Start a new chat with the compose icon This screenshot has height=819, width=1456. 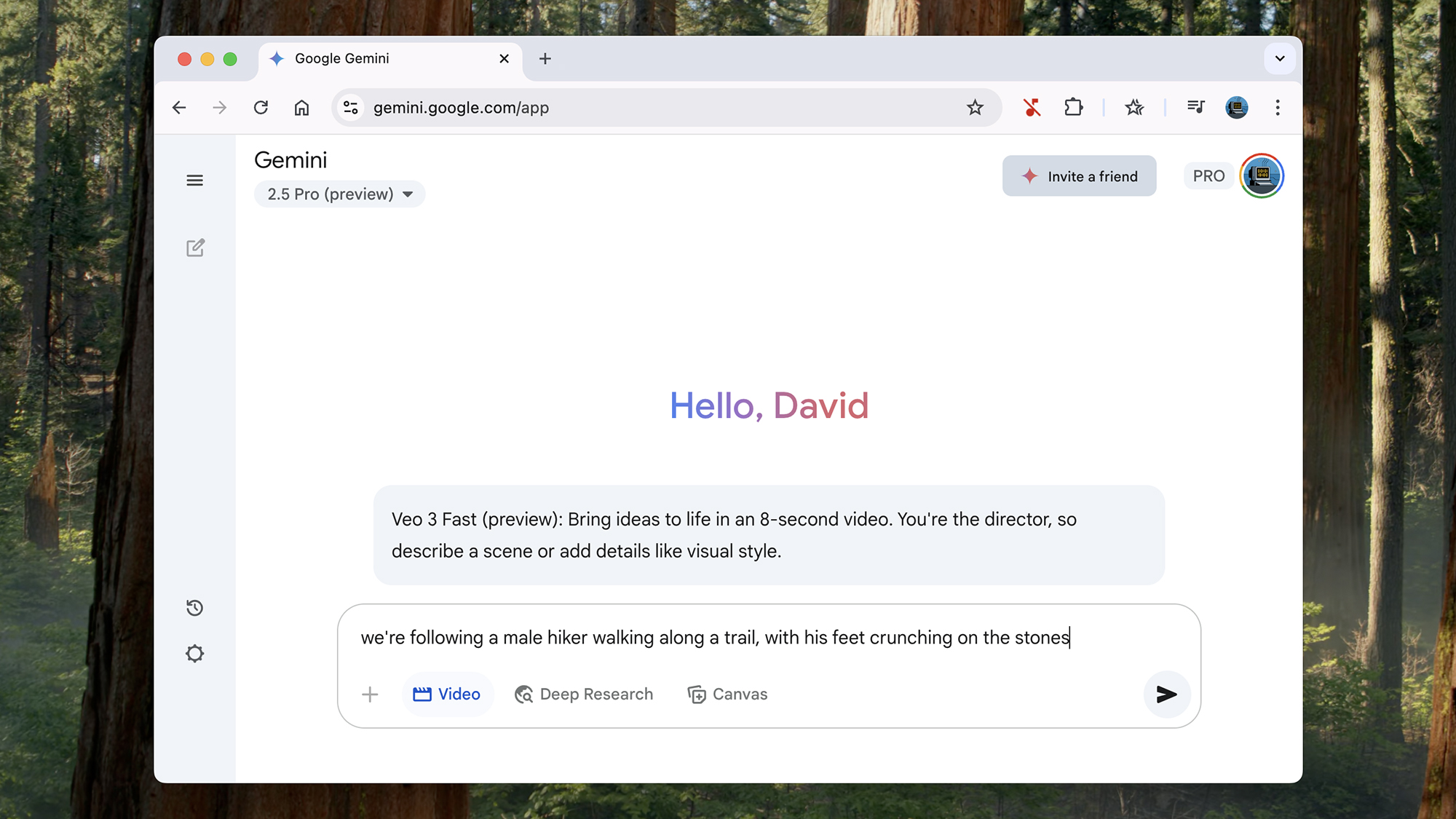click(x=195, y=248)
